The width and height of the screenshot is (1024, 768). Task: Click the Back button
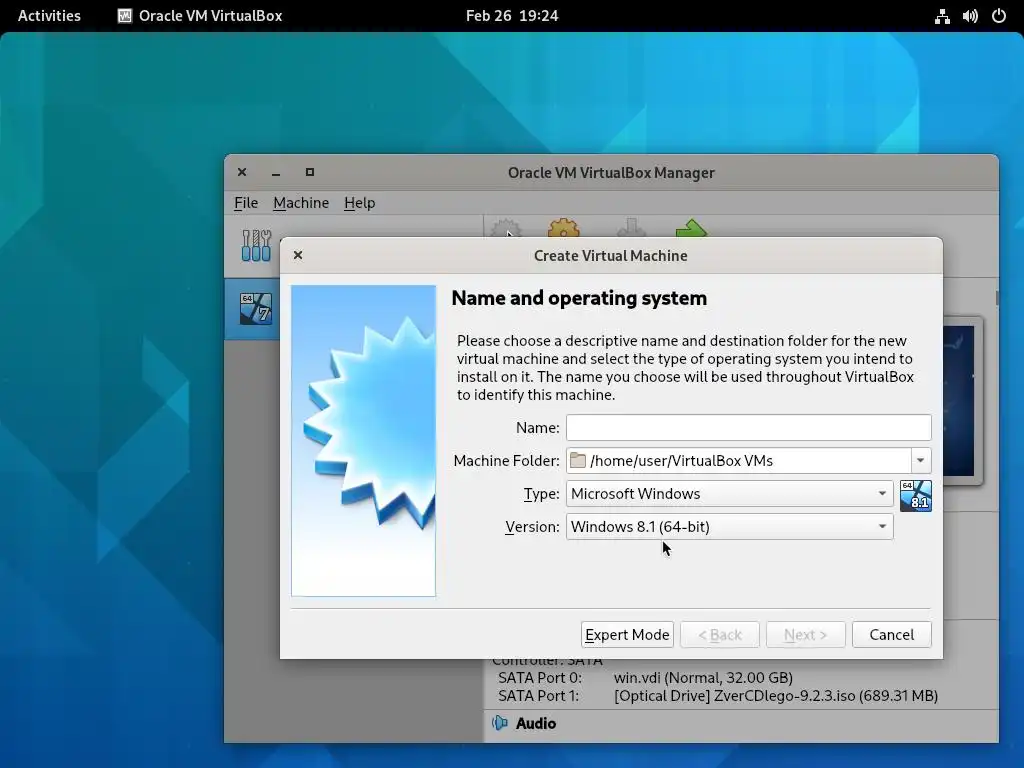click(720, 634)
